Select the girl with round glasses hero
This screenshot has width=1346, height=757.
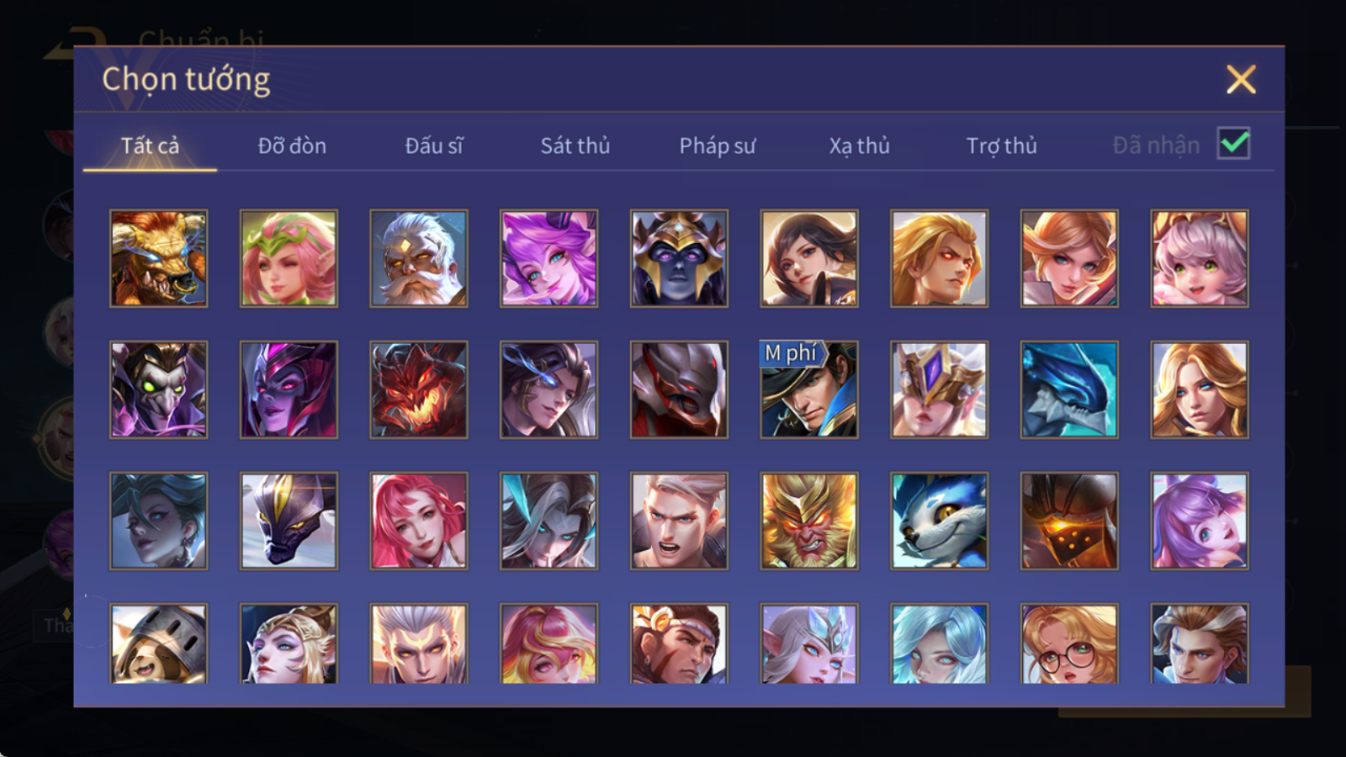[x=1069, y=644]
